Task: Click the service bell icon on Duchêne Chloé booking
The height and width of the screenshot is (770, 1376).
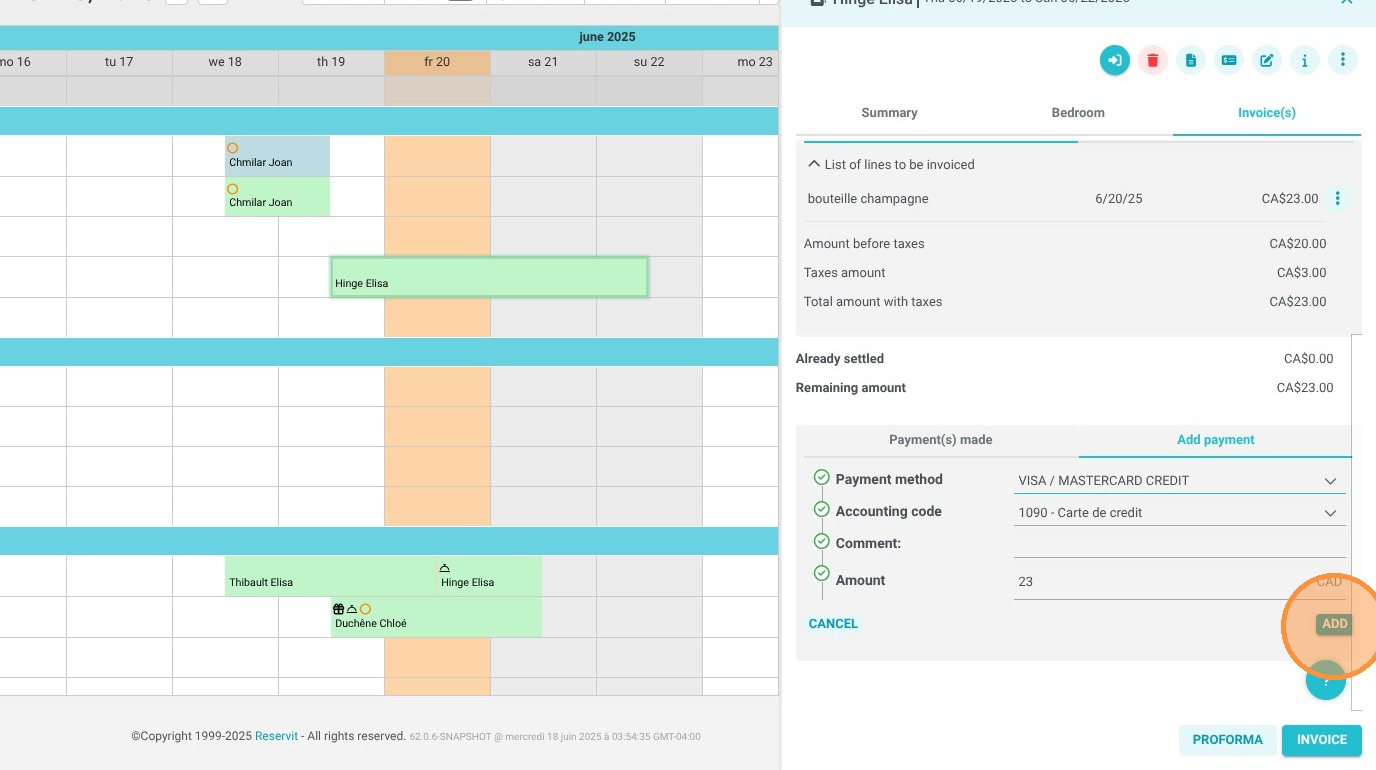Action: pyautogui.click(x=351, y=608)
